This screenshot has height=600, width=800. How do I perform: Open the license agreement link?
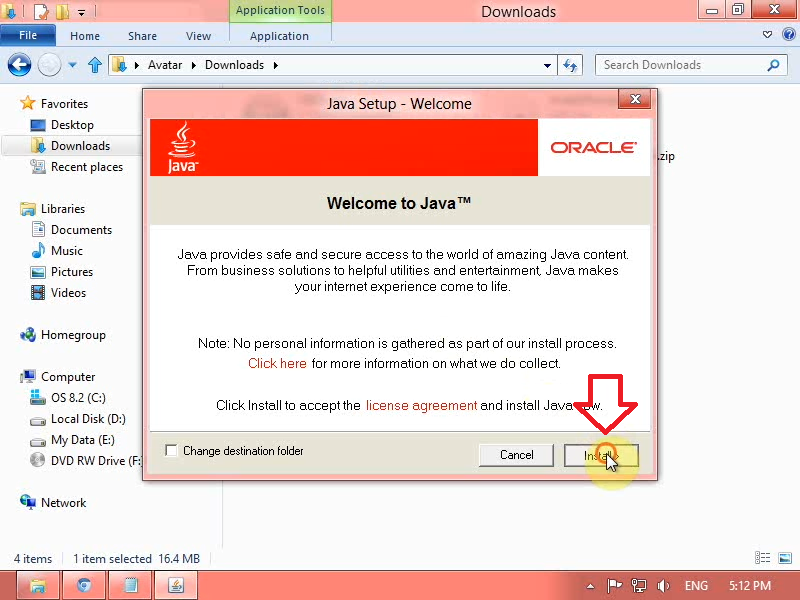421,405
